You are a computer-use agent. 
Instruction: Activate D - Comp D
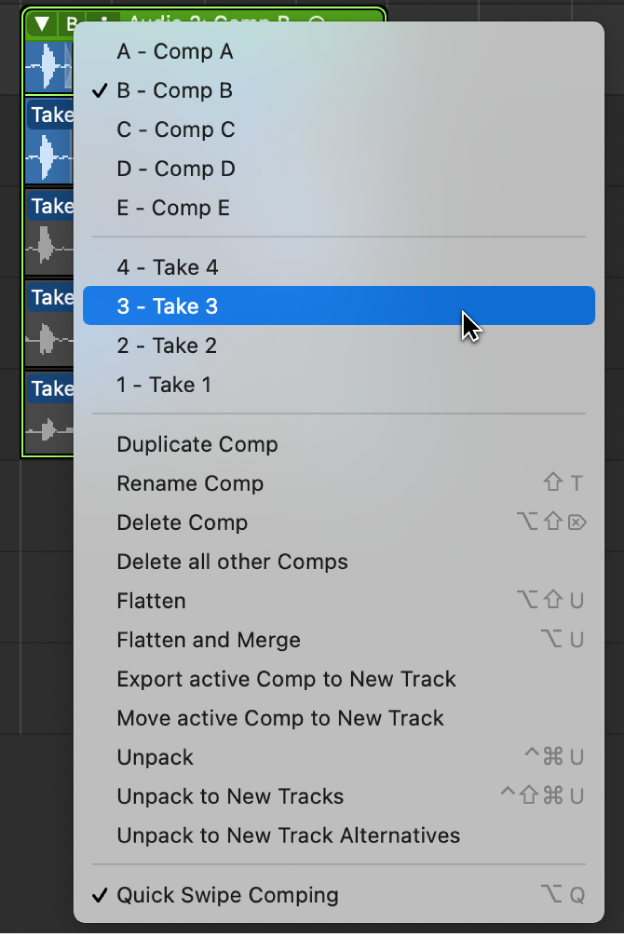[175, 169]
